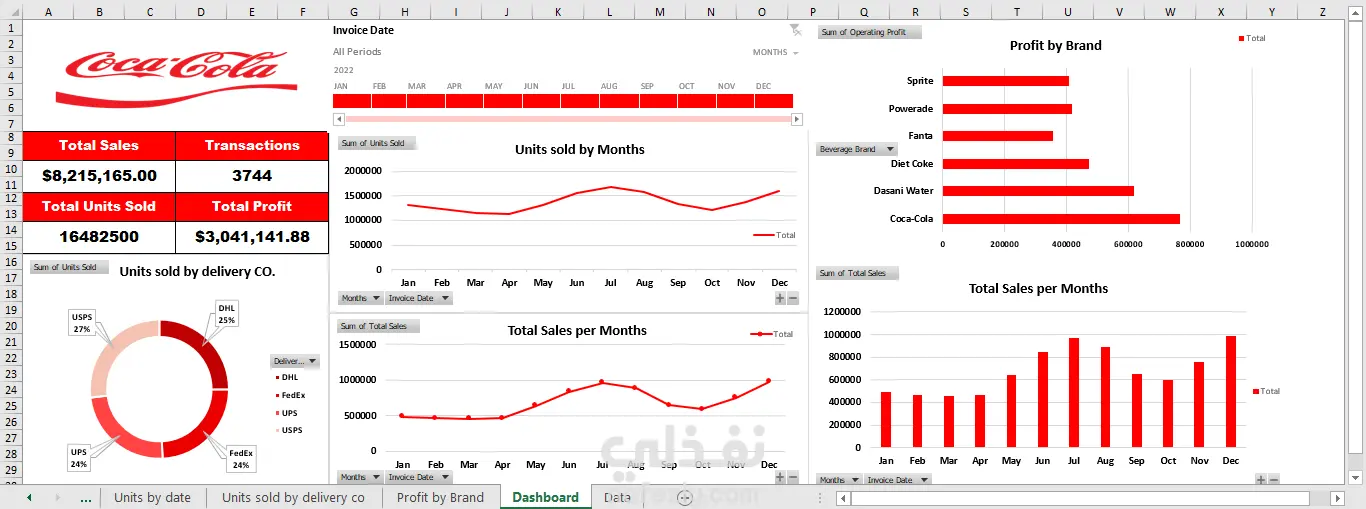
Task: Click the timeline scrollbar left arrow
Action: 338,119
